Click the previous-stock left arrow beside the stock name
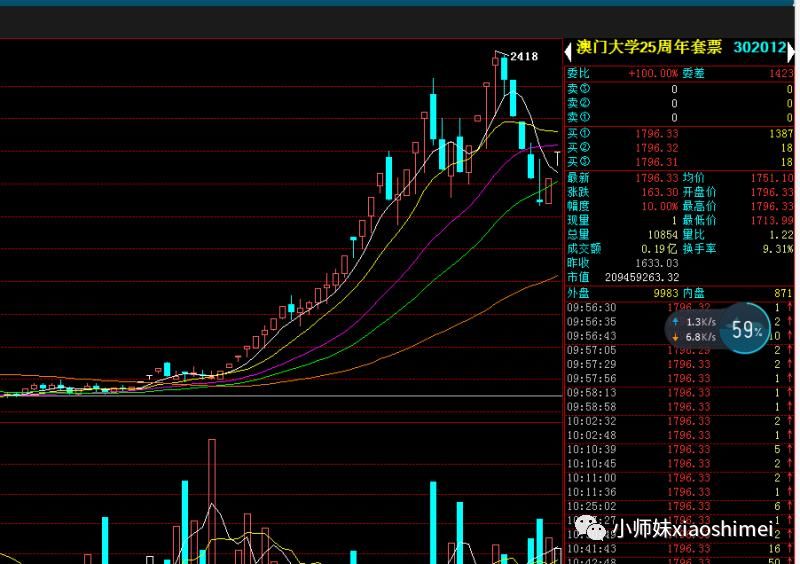Viewport: 800px width, 564px height. [568, 52]
